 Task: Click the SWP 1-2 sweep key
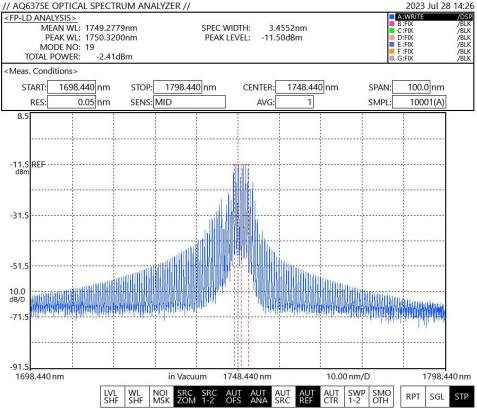pos(356,396)
